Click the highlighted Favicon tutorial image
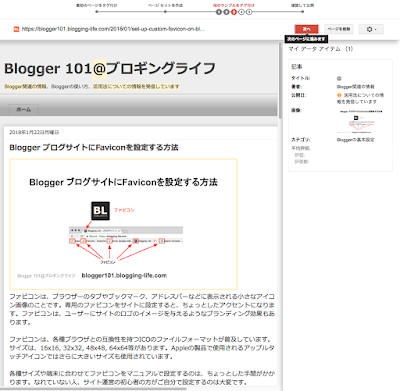400x391 pixels. (123, 224)
